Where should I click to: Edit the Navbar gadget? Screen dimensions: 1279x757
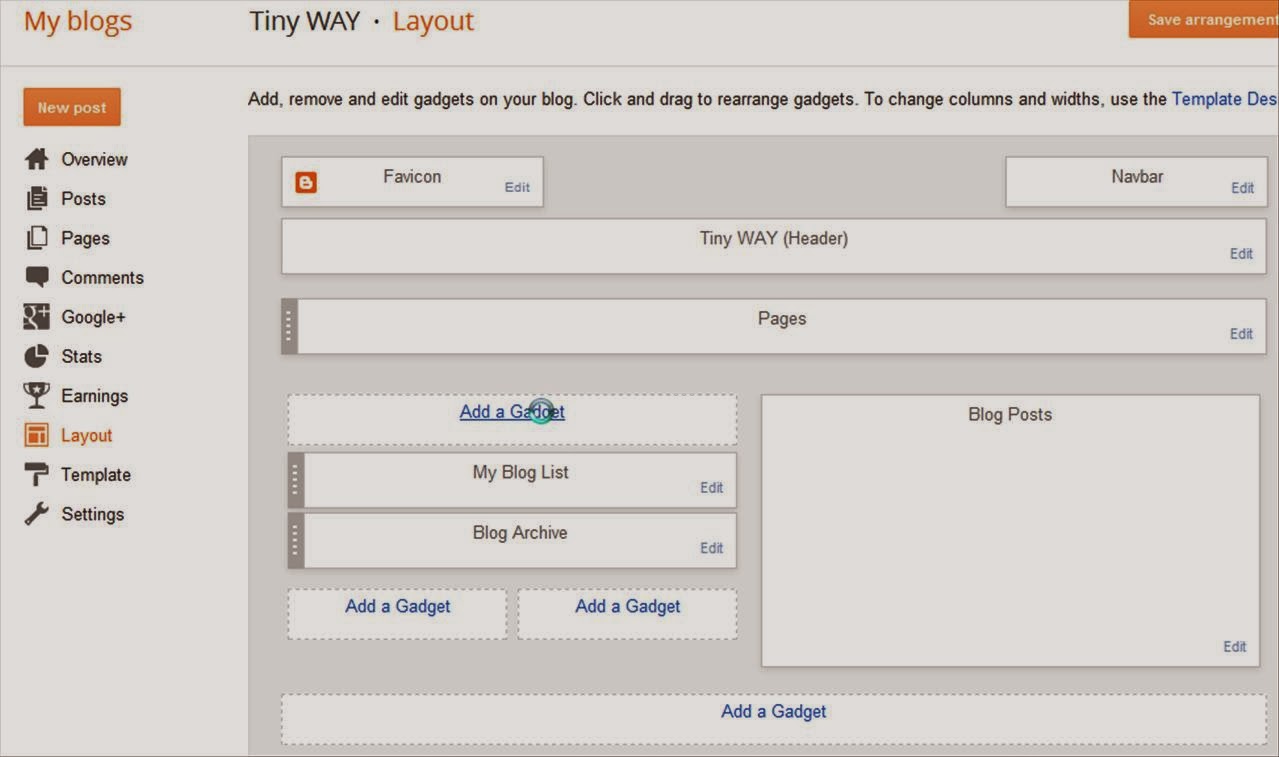tap(1242, 187)
